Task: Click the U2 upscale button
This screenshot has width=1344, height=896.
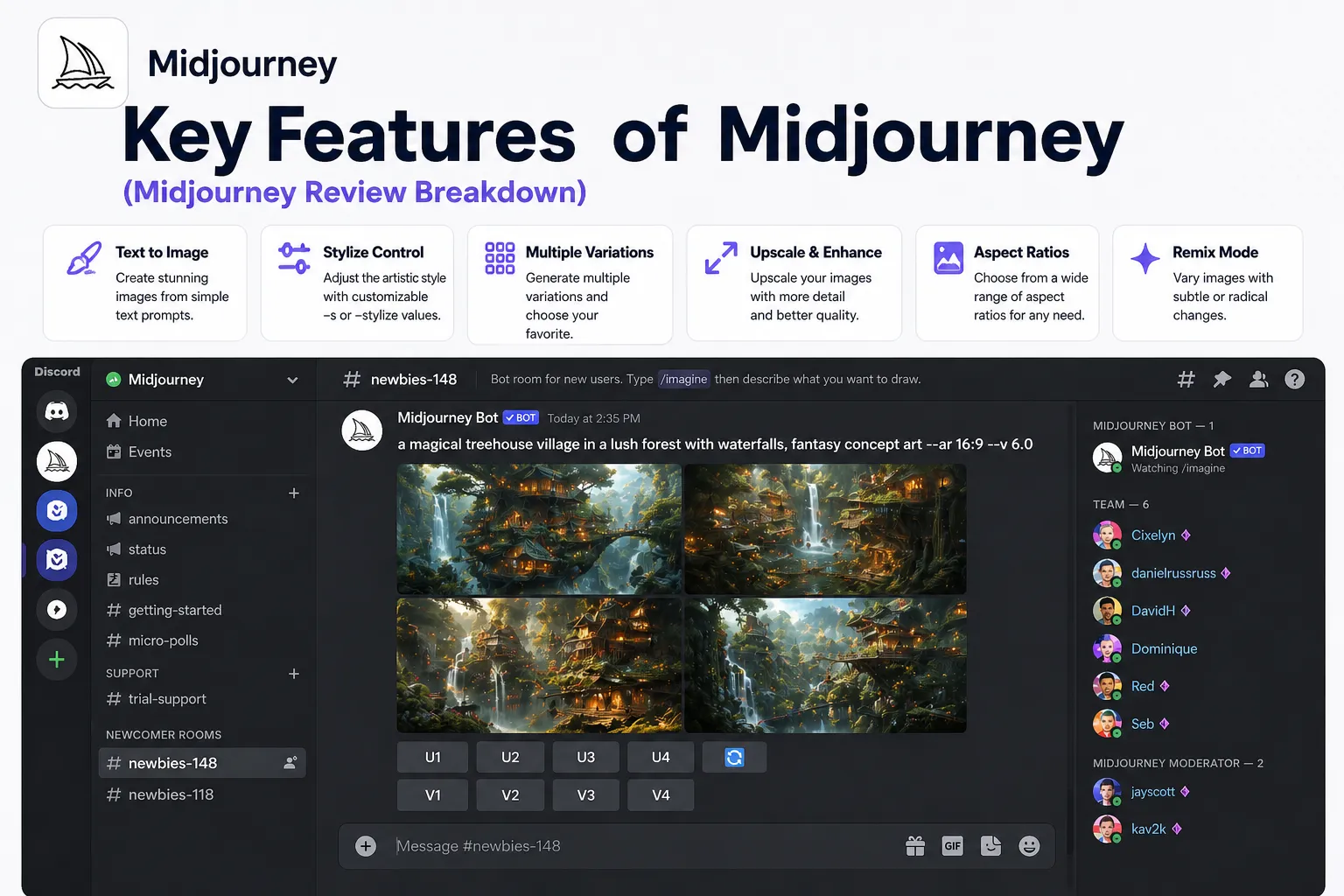Action: click(x=510, y=757)
